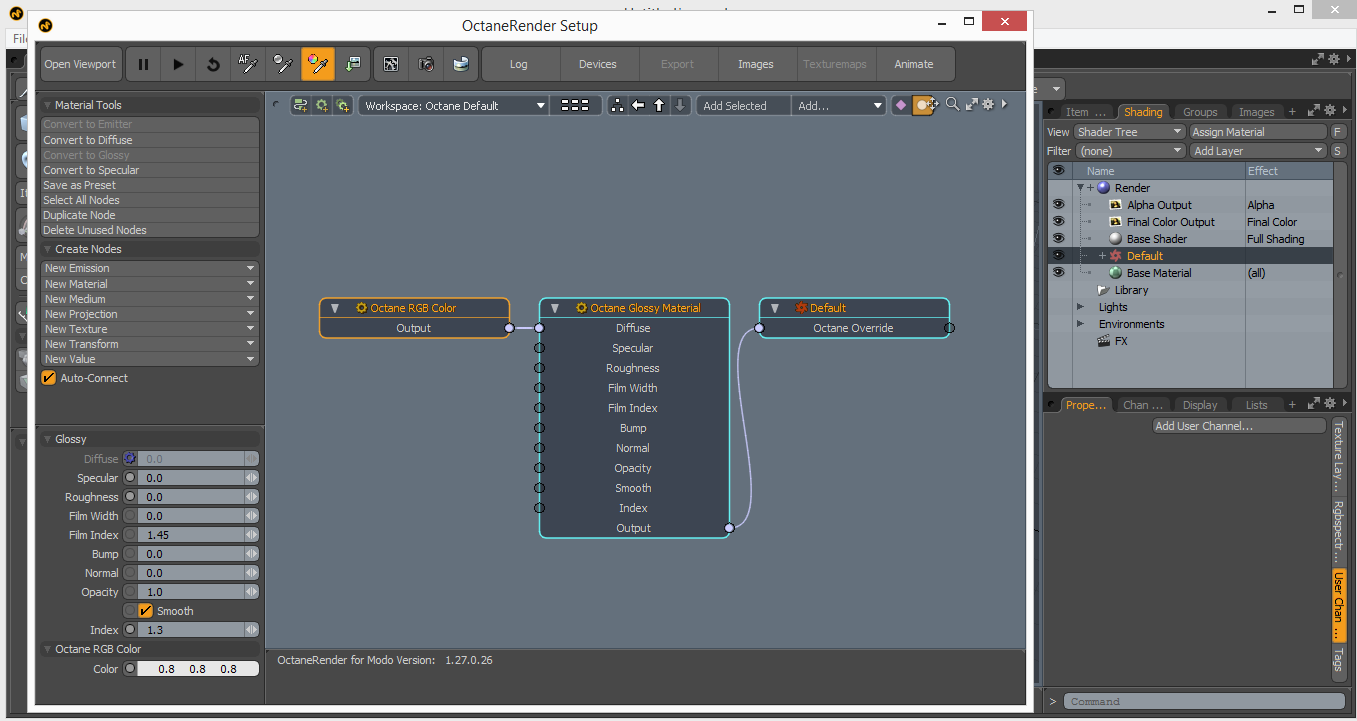The width and height of the screenshot is (1357, 721).
Task: Select the Tags vertical tab
Action: click(1338, 660)
